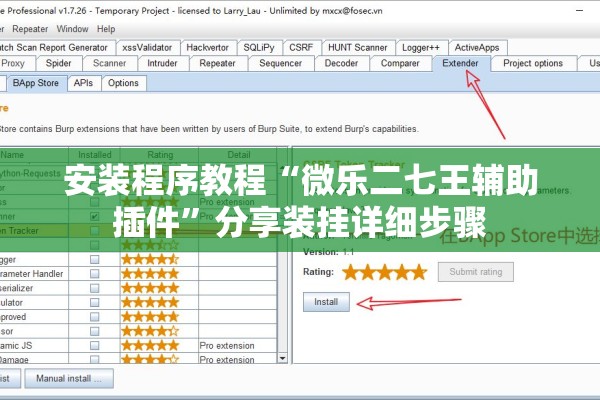600x400 pixels.
Task: Click first star in detail panel Rating
Action: pyautogui.click(x=351, y=272)
